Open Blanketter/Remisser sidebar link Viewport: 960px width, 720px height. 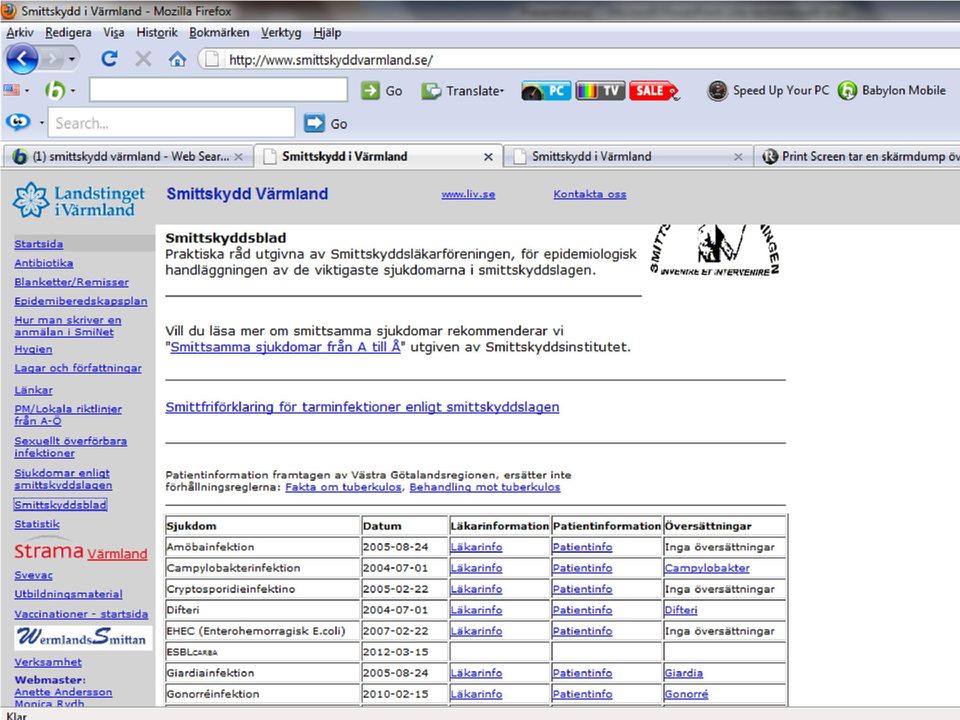(x=72, y=282)
